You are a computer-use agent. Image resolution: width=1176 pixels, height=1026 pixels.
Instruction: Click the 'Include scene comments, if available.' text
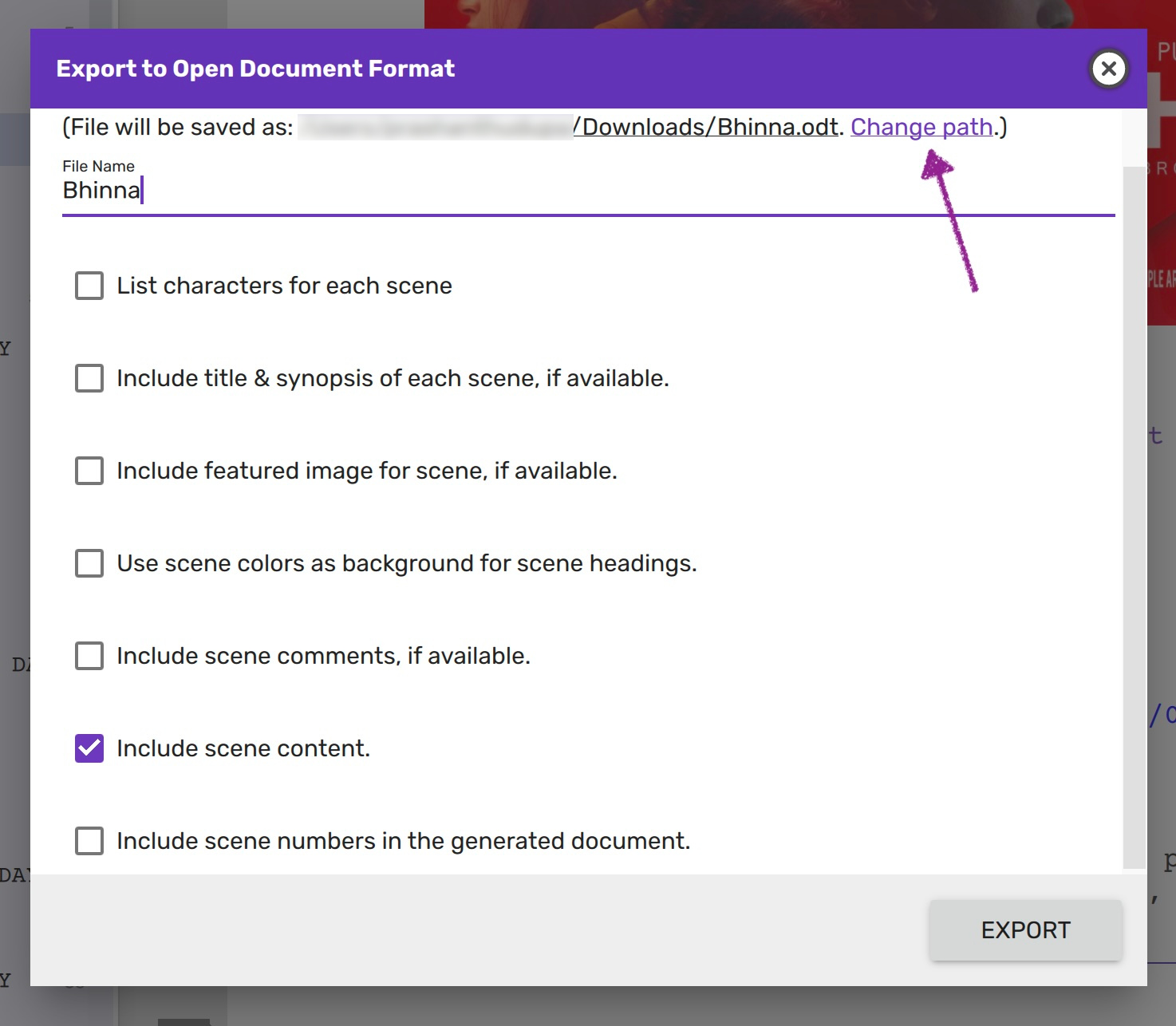coord(323,656)
